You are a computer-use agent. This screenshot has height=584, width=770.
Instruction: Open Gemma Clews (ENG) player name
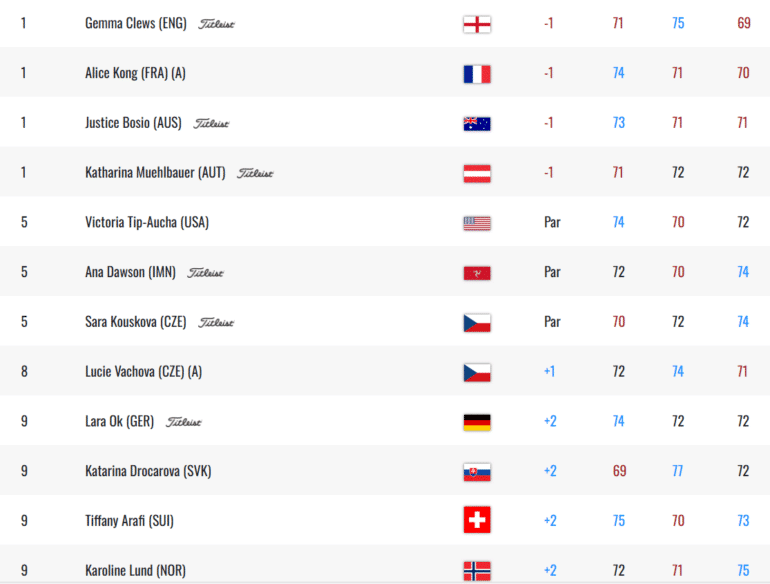point(136,24)
